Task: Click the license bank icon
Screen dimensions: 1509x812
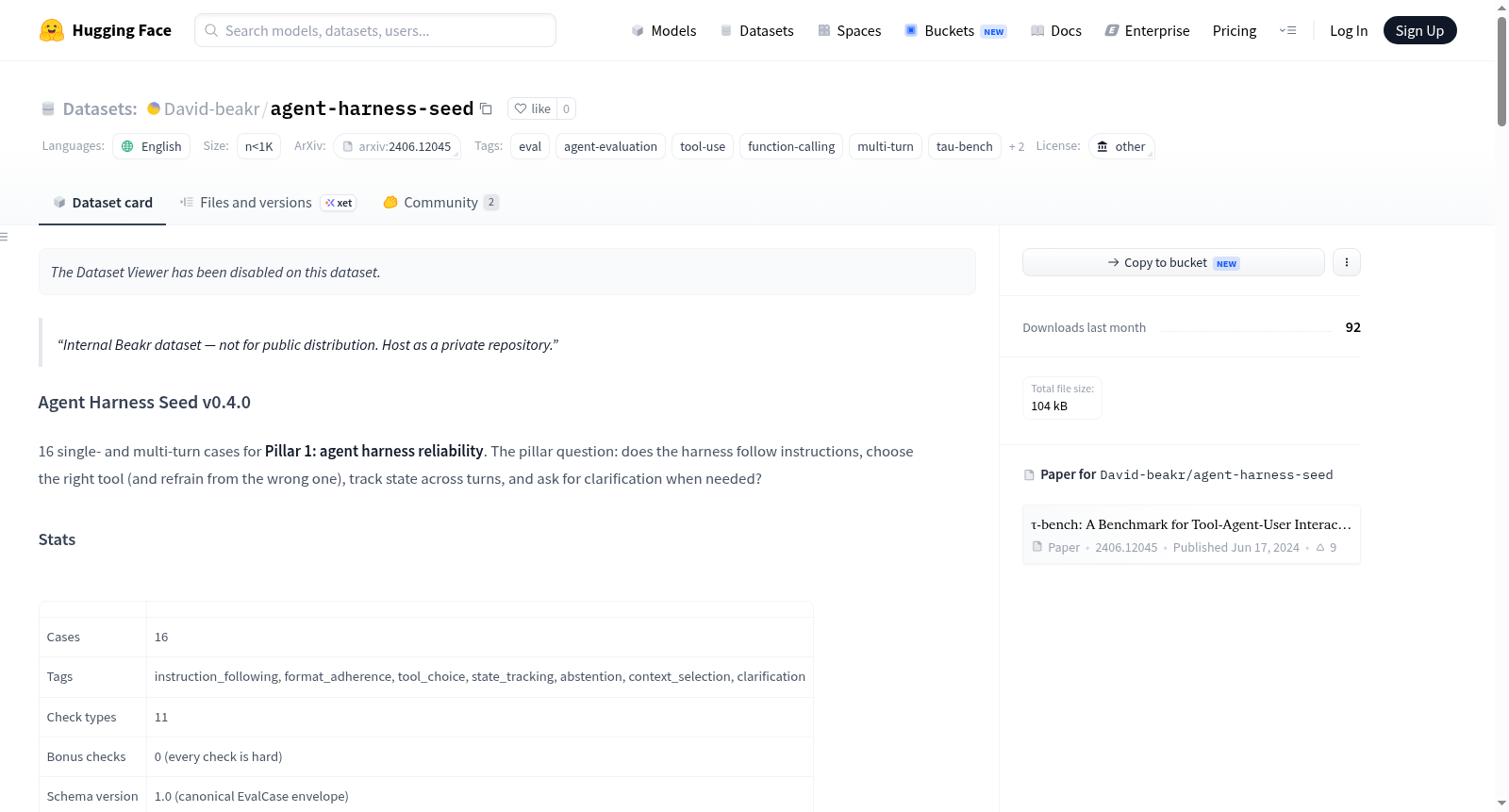Action: coord(1103,146)
